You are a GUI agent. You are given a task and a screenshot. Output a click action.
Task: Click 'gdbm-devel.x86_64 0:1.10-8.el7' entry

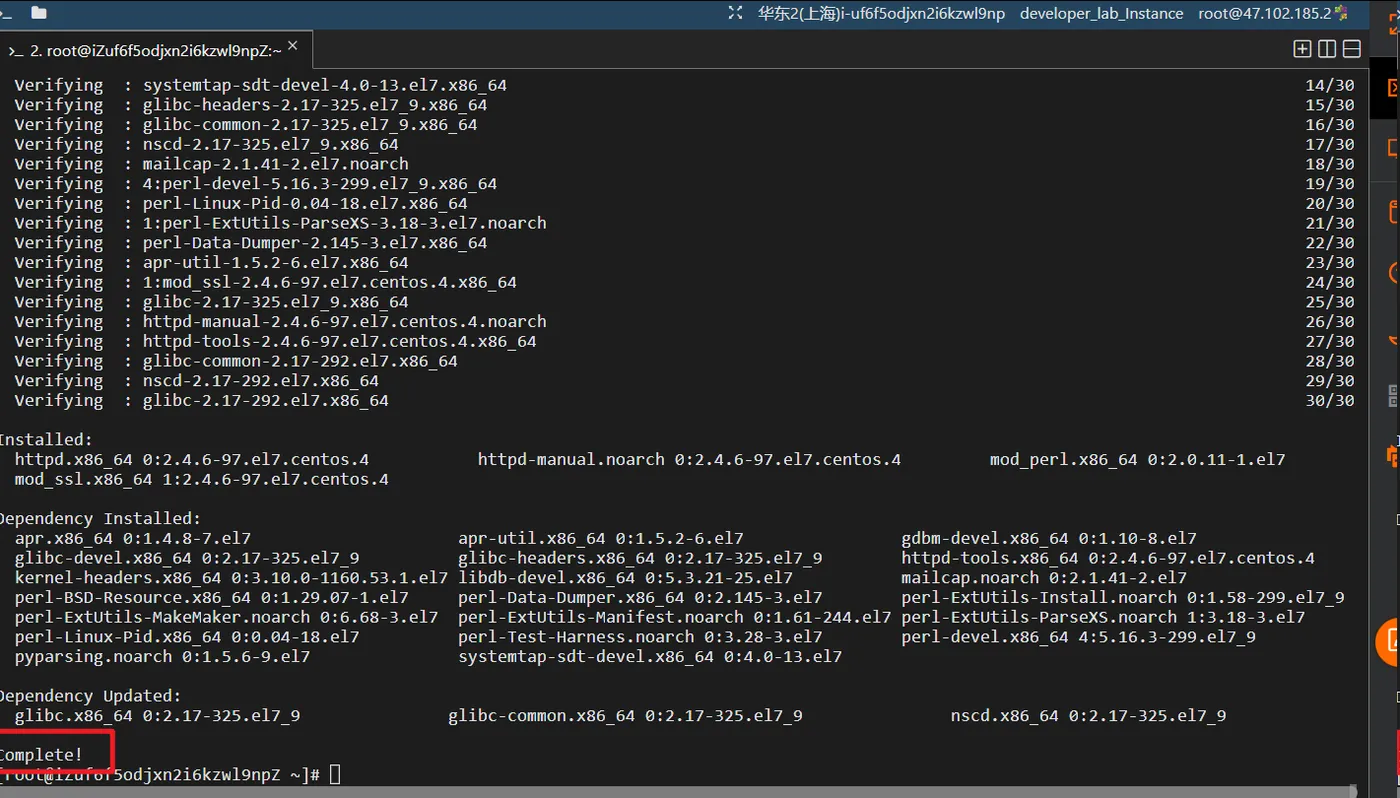click(1049, 539)
